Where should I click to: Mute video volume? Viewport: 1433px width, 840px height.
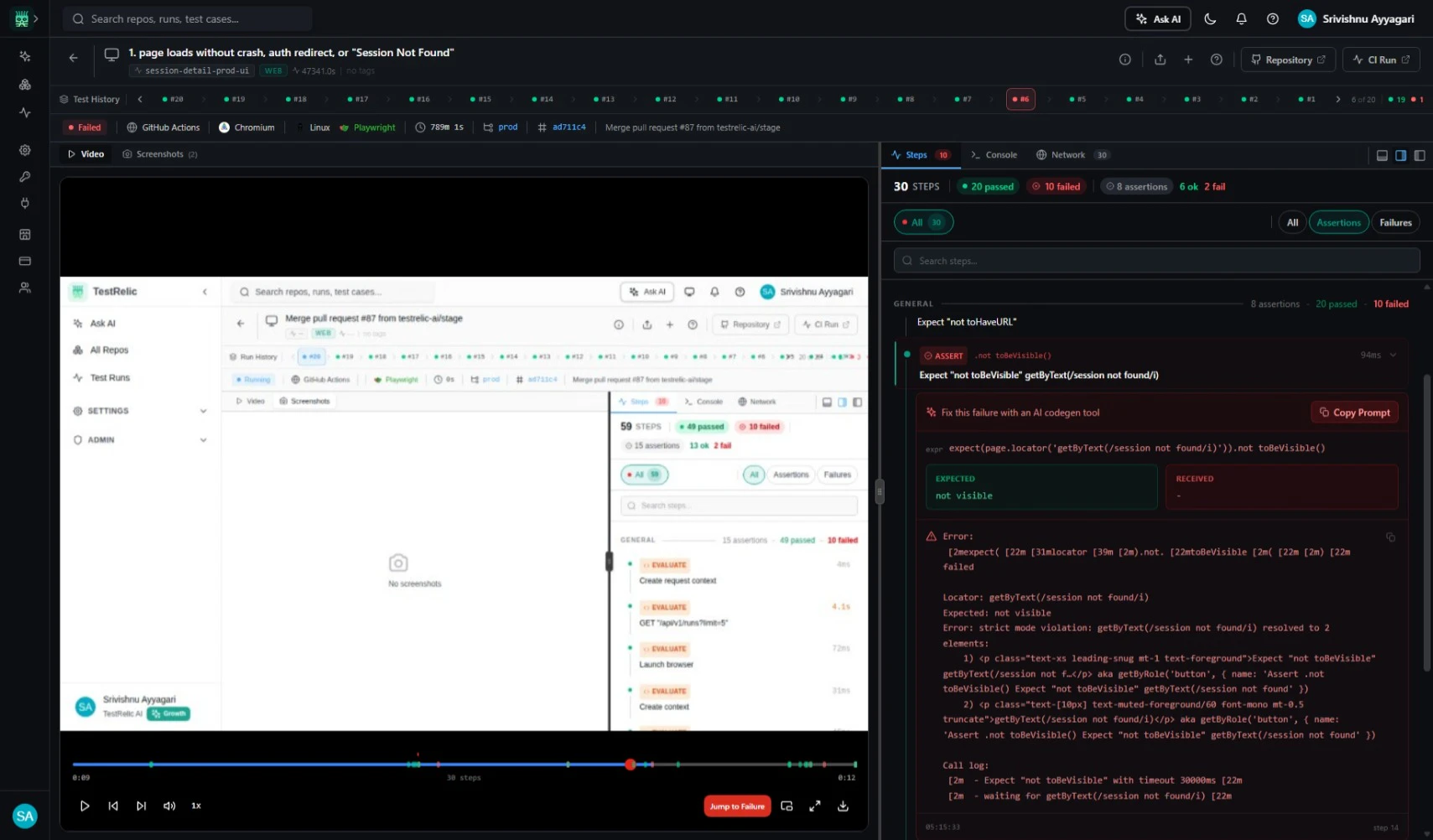click(x=169, y=806)
